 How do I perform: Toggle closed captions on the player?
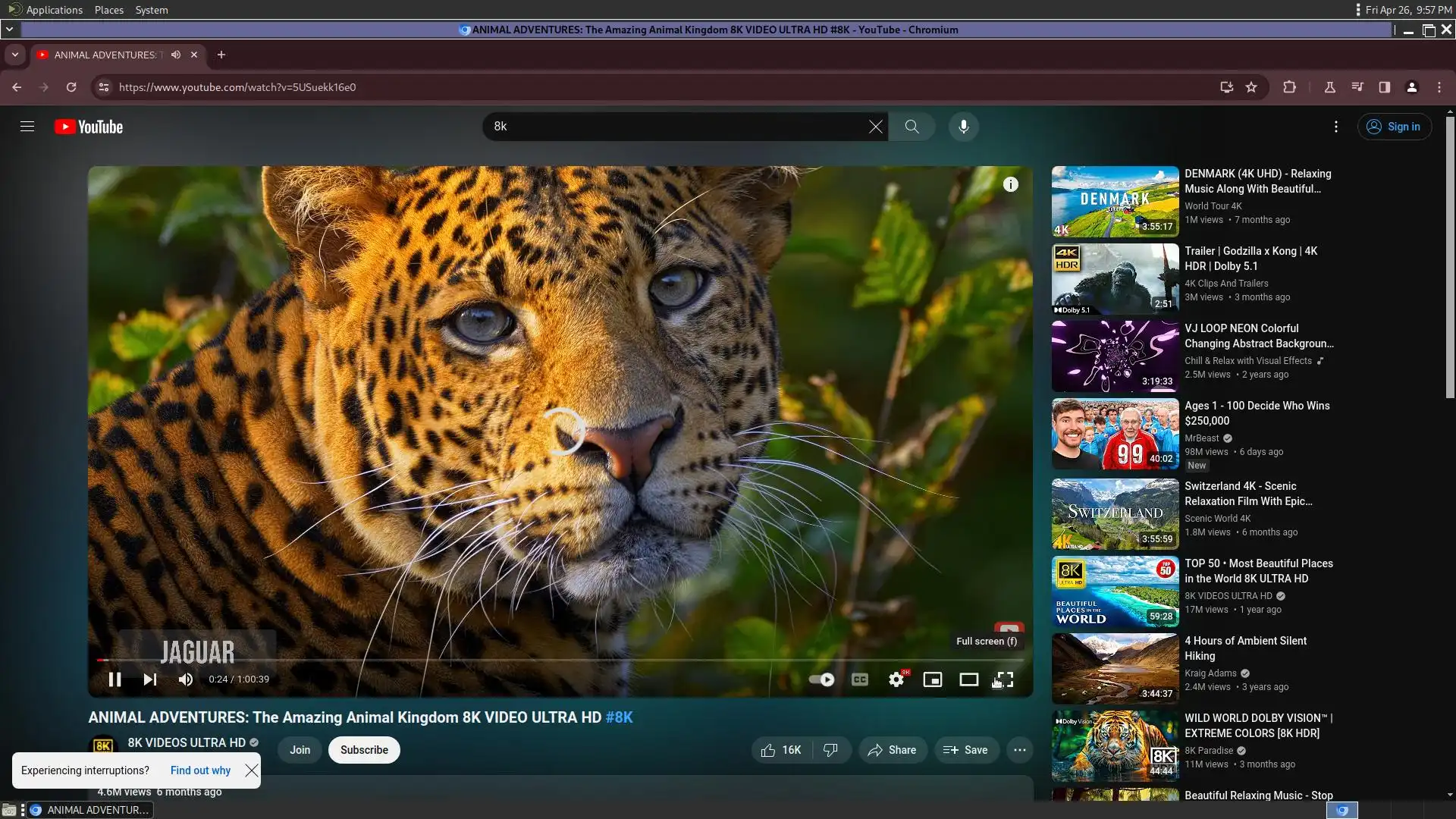pos(859,679)
